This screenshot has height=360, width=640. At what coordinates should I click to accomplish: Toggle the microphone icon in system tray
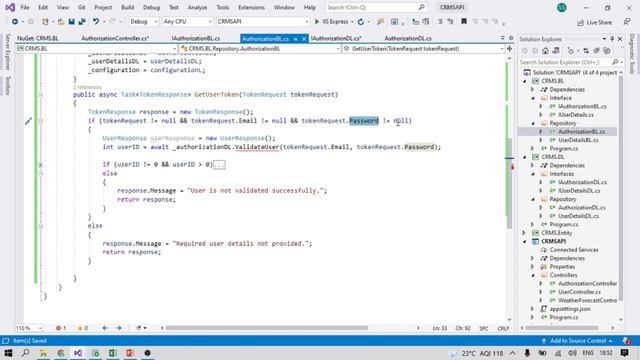[527, 353]
